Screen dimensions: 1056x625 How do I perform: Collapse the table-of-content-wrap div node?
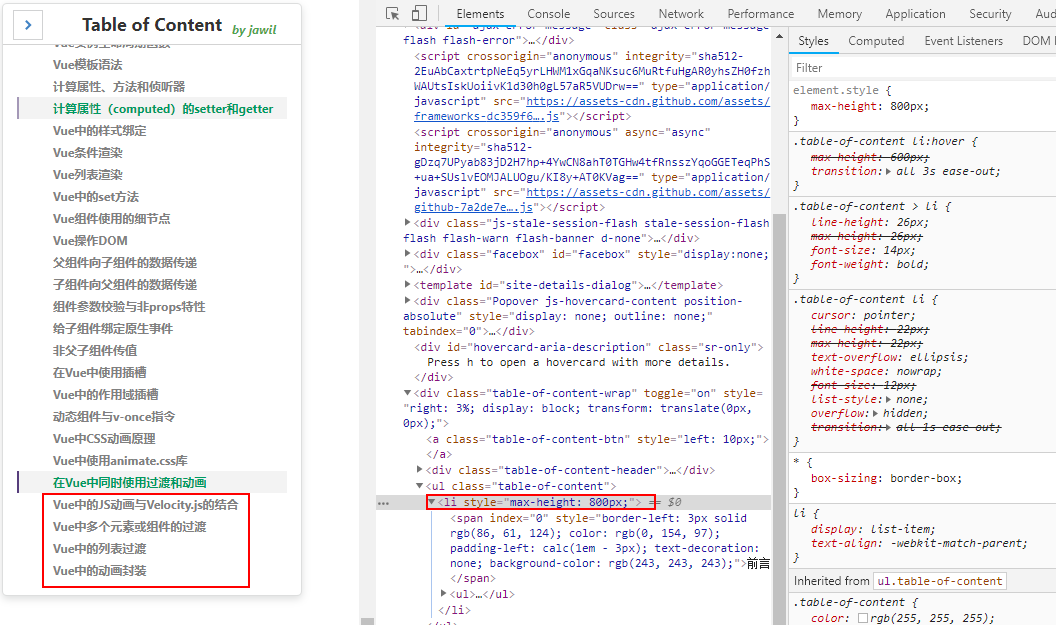tap(407, 393)
